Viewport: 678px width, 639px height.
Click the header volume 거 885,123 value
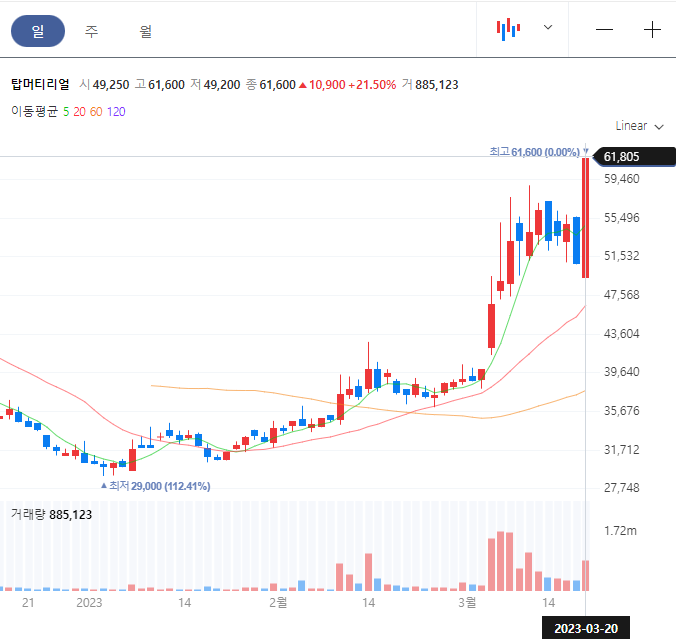tap(430, 85)
